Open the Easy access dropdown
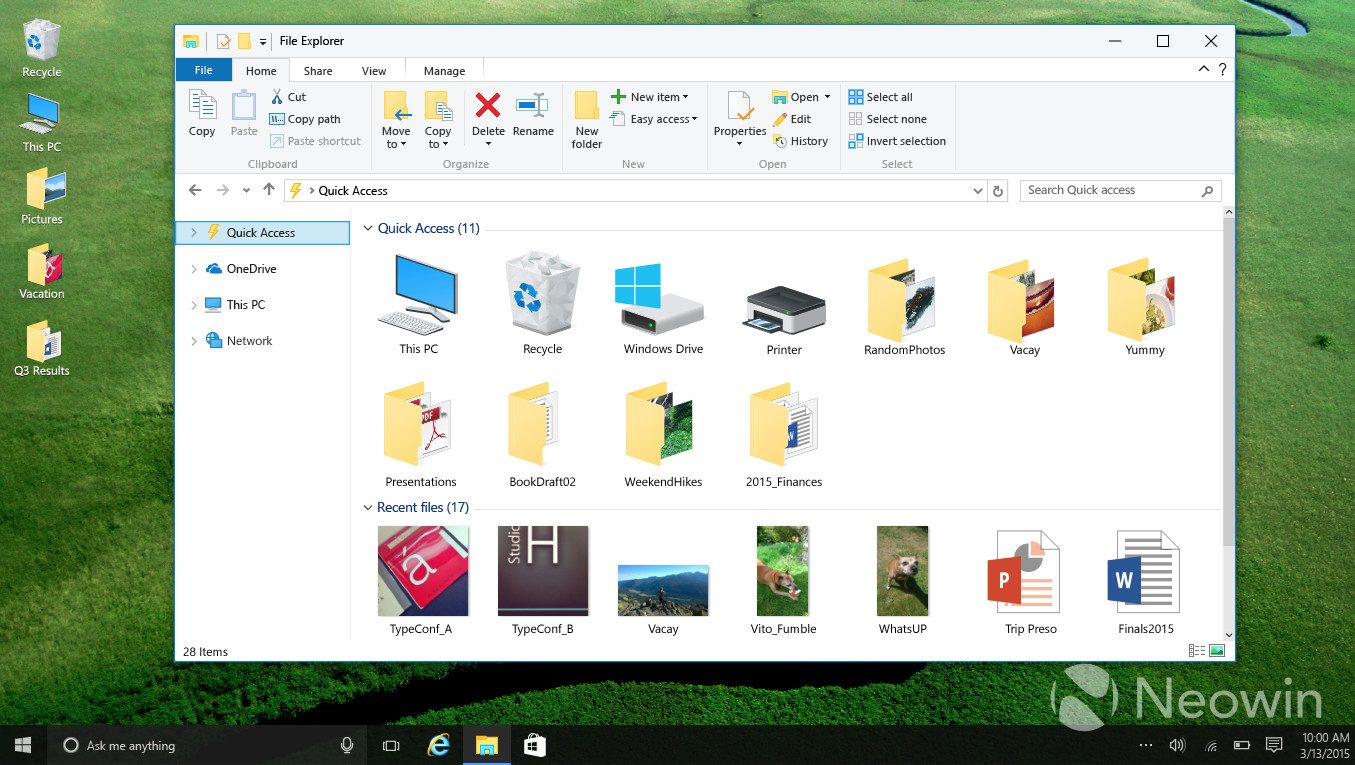Image resolution: width=1355 pixels, height=765 pixels. pos(659,119)
